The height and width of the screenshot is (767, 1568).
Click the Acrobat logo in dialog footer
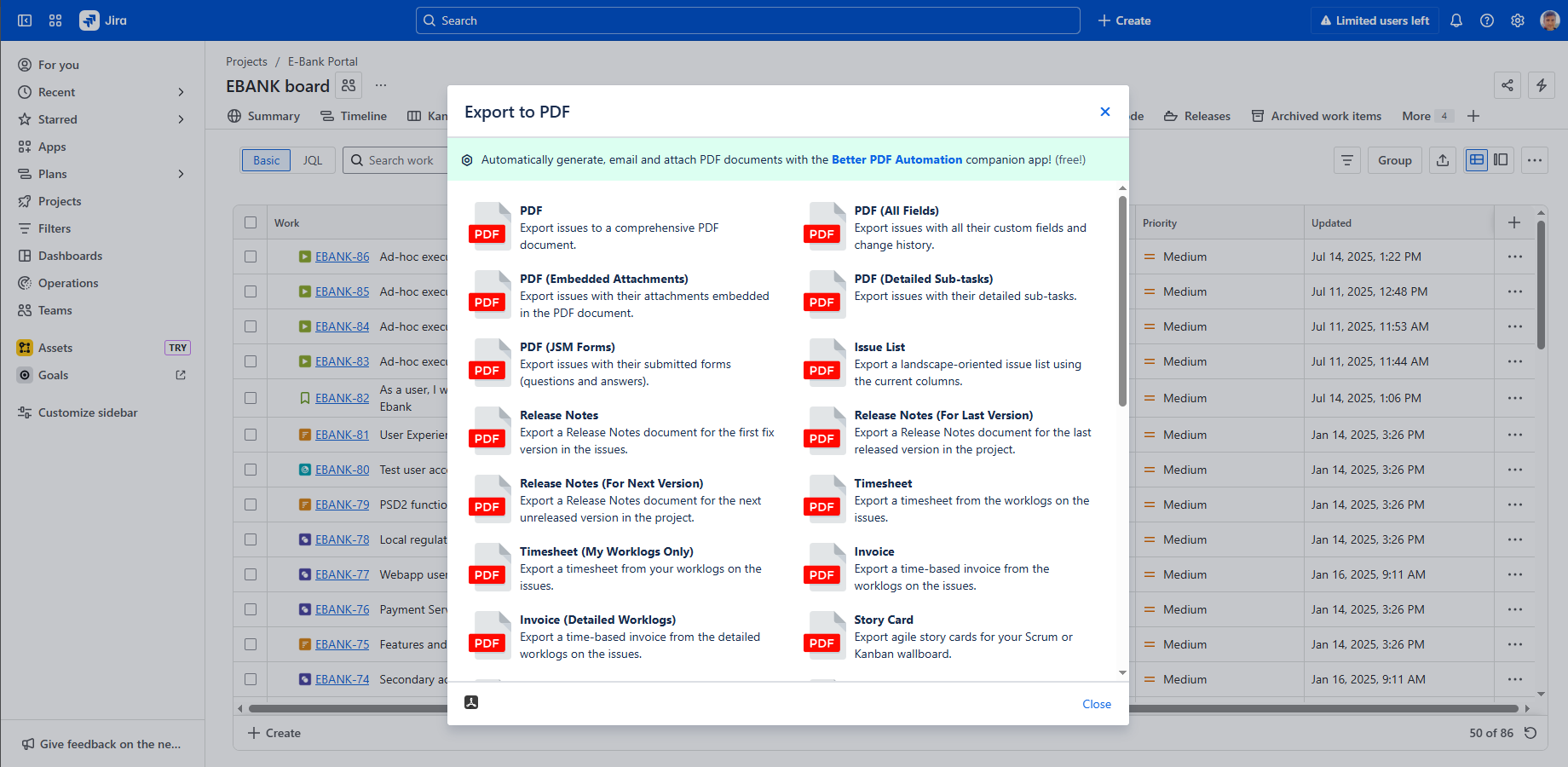(x=471, y=702)
